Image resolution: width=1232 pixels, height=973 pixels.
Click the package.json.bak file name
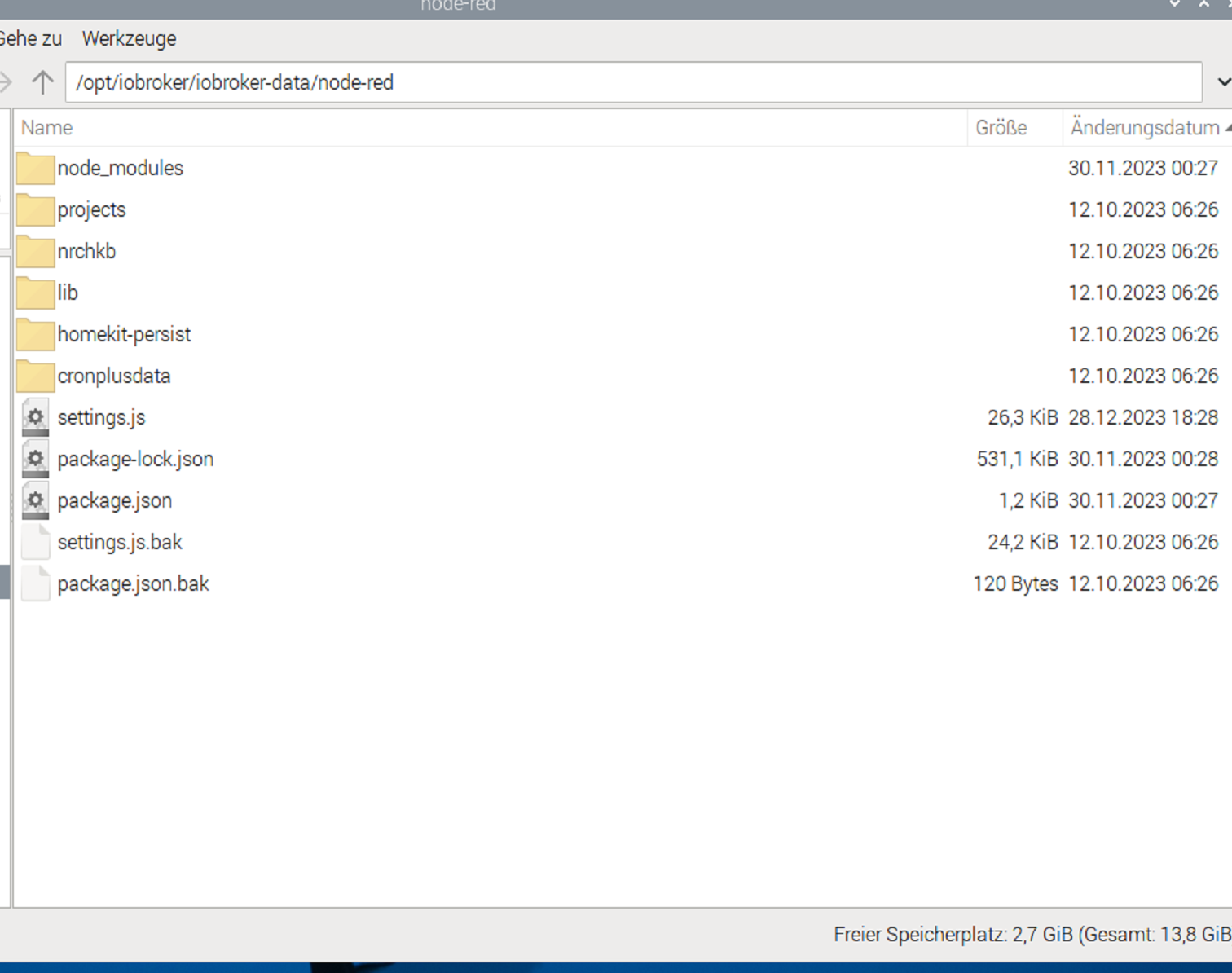point(133,583)
